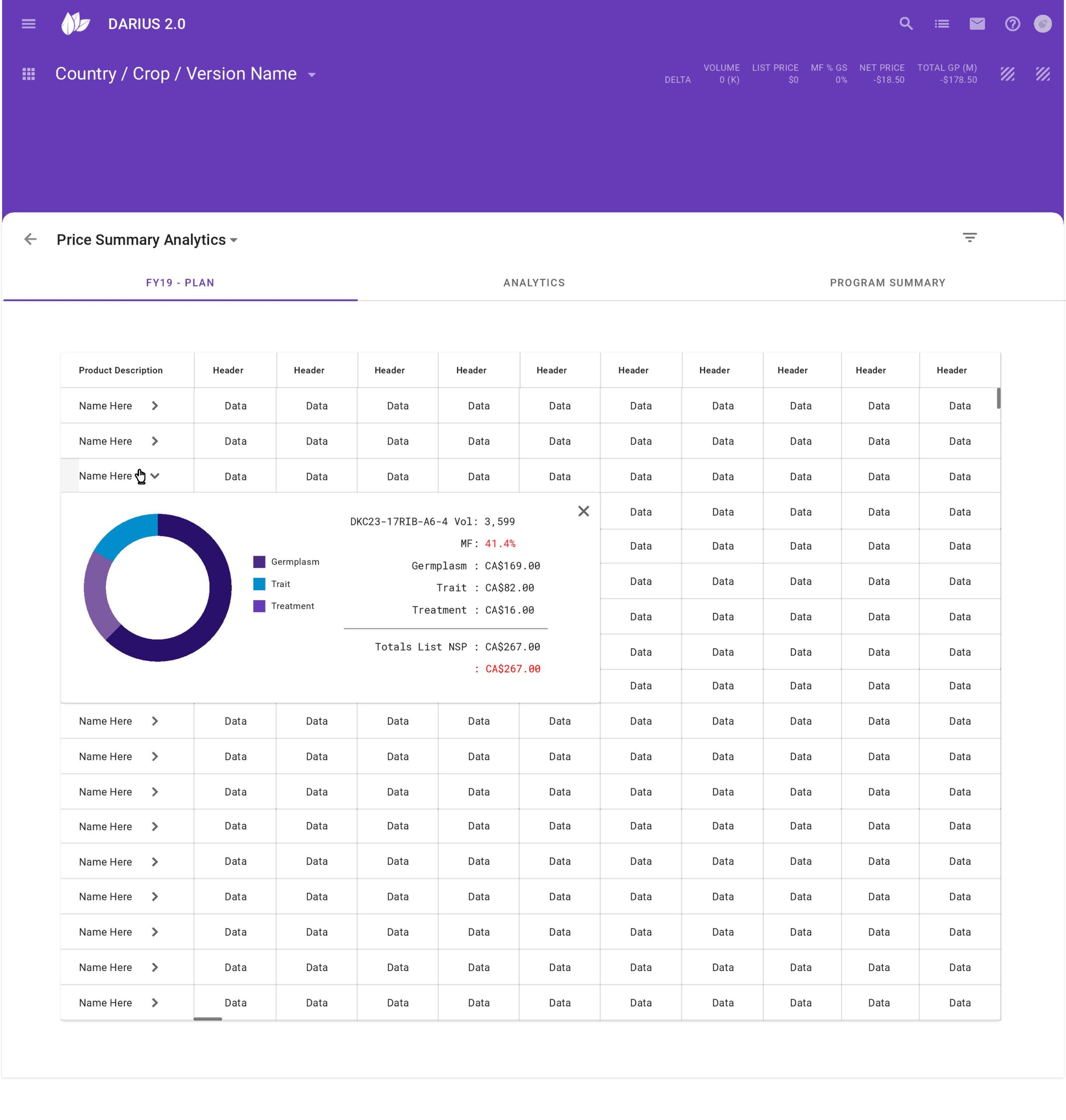The width and height of the screenshot is (1066, 1120).
Task: Click the table's vertical scrollbar thumb
Action: pyautogui.click(x=998, y=398)
